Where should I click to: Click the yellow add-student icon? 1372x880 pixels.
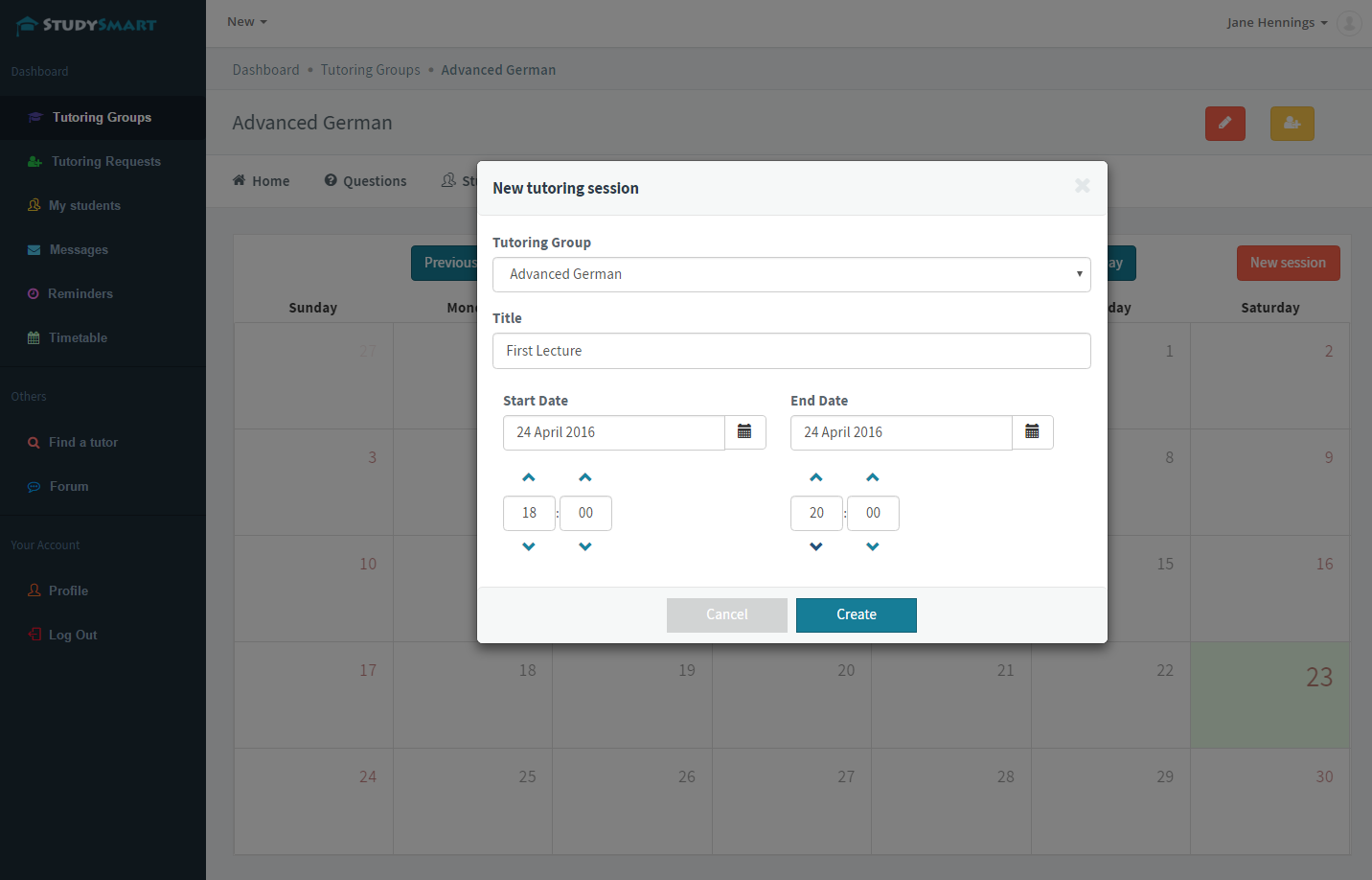pos(1292,124)
